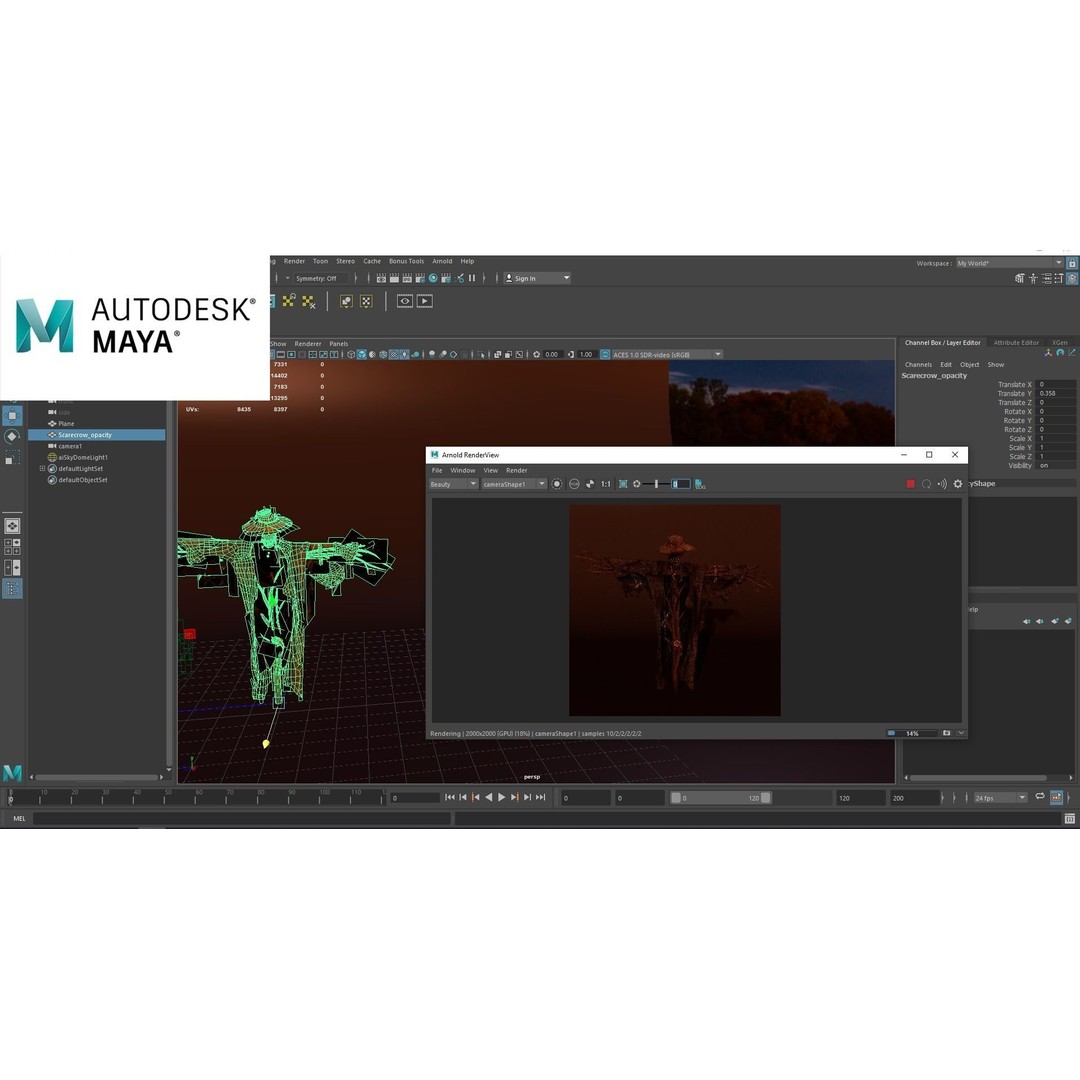This screenshot has width=1080, height=1080.
Task: Select aiSkyDomeLight1 in the outliner
Action: tap(96, 457)
